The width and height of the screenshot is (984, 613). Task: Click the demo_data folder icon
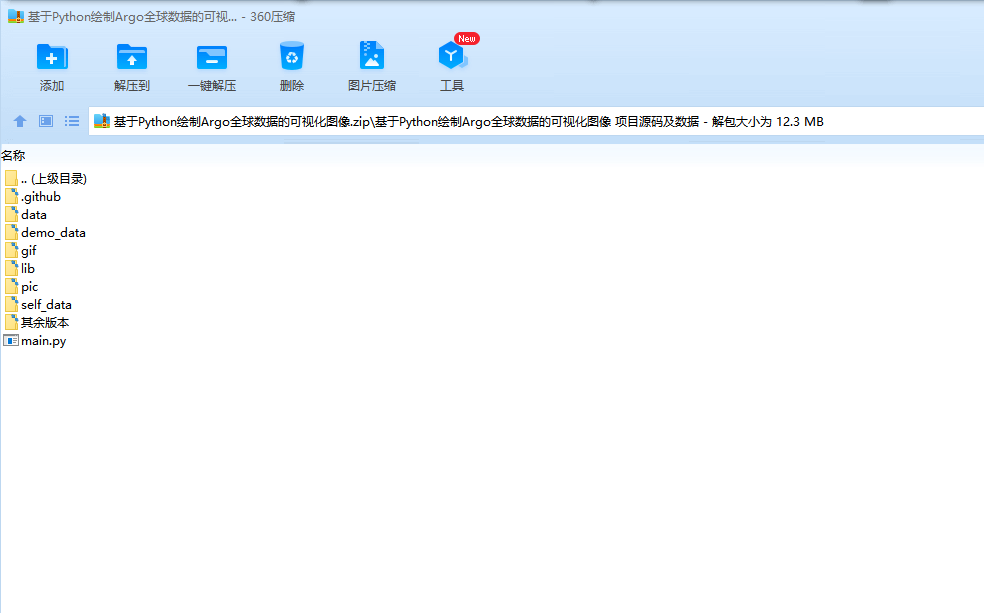(11, 232)
